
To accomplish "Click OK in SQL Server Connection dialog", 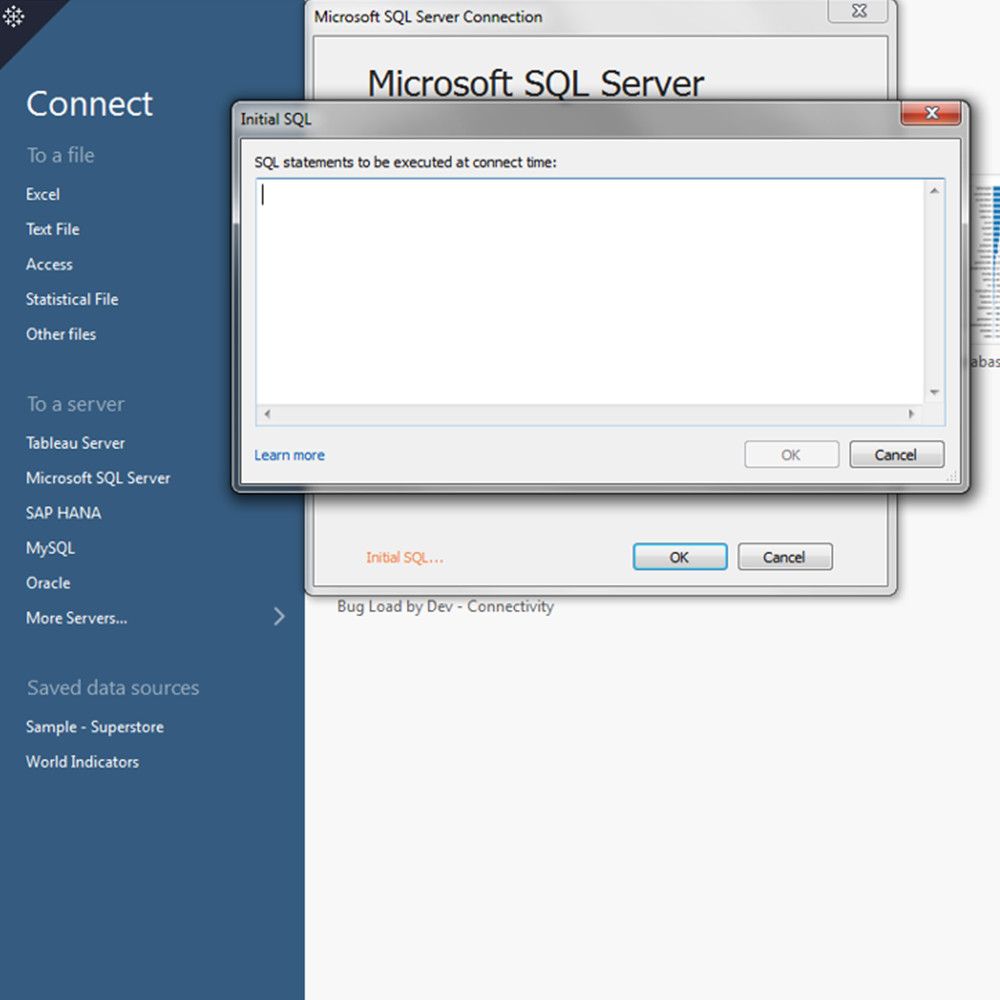I will pos(679,557).
